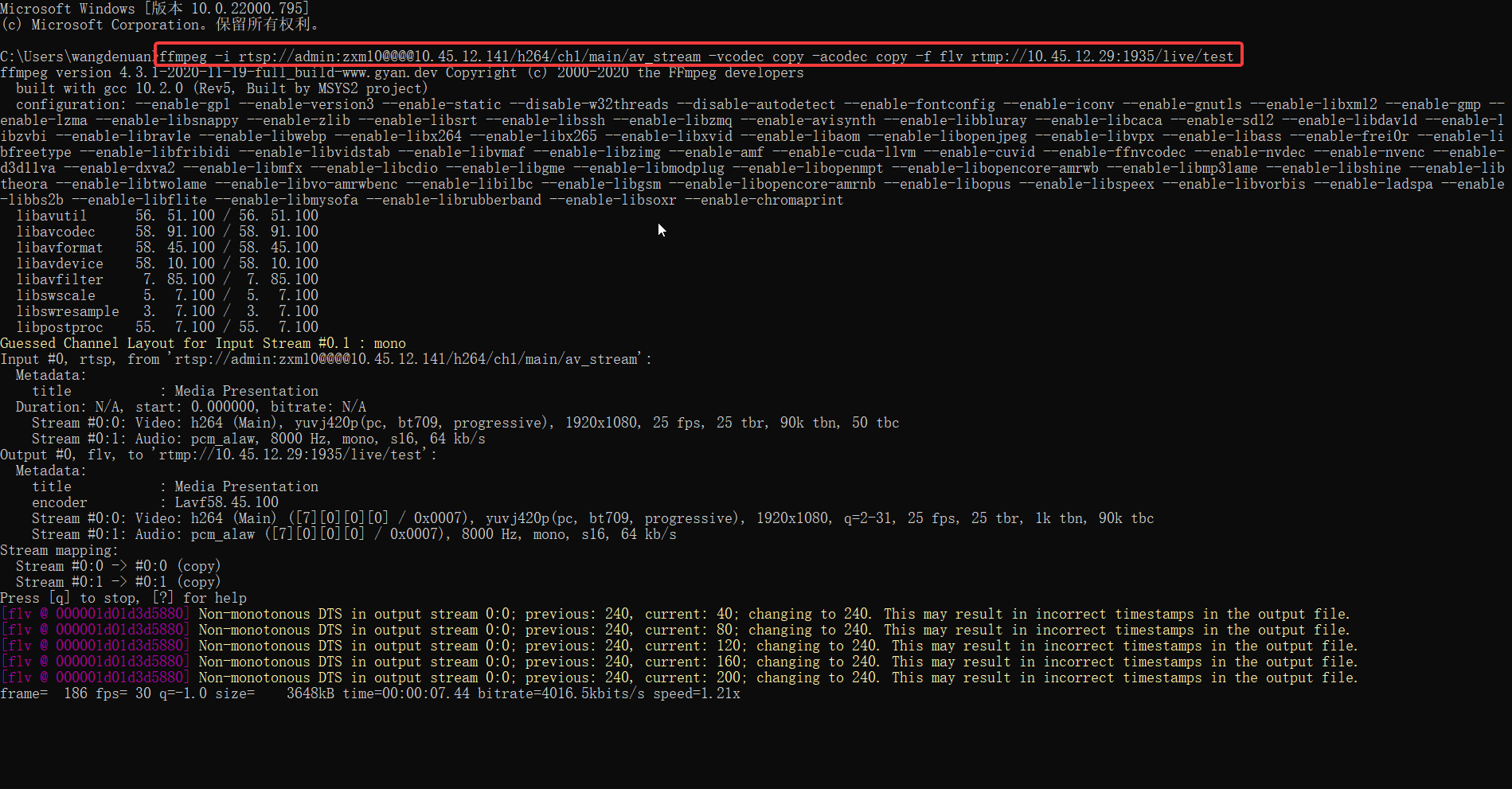The height and width of the screenshot is (789, 1512).
Task: Select the libavfilter version row
Action: point(167,279)
